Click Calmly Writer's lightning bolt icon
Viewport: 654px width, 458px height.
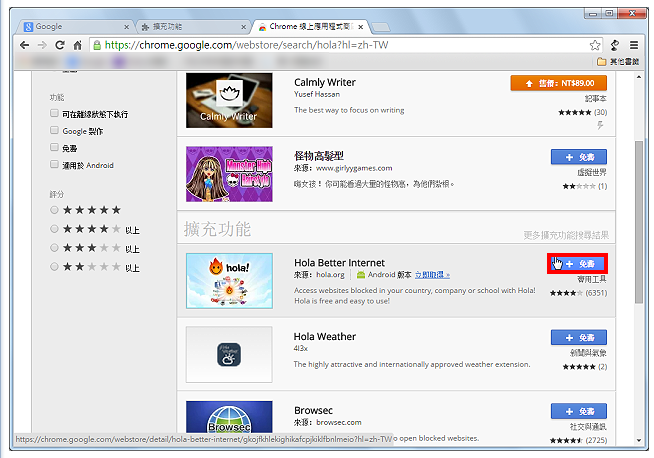[600, 125]
